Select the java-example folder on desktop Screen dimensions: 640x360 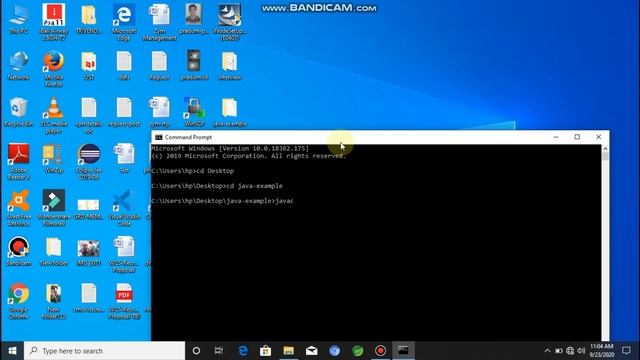point(229,112)
